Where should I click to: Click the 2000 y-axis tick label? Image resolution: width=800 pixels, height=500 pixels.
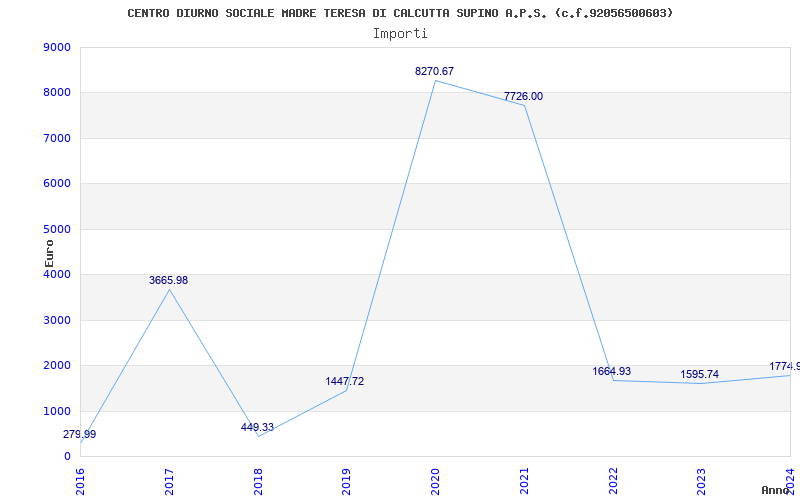(57, 366)
